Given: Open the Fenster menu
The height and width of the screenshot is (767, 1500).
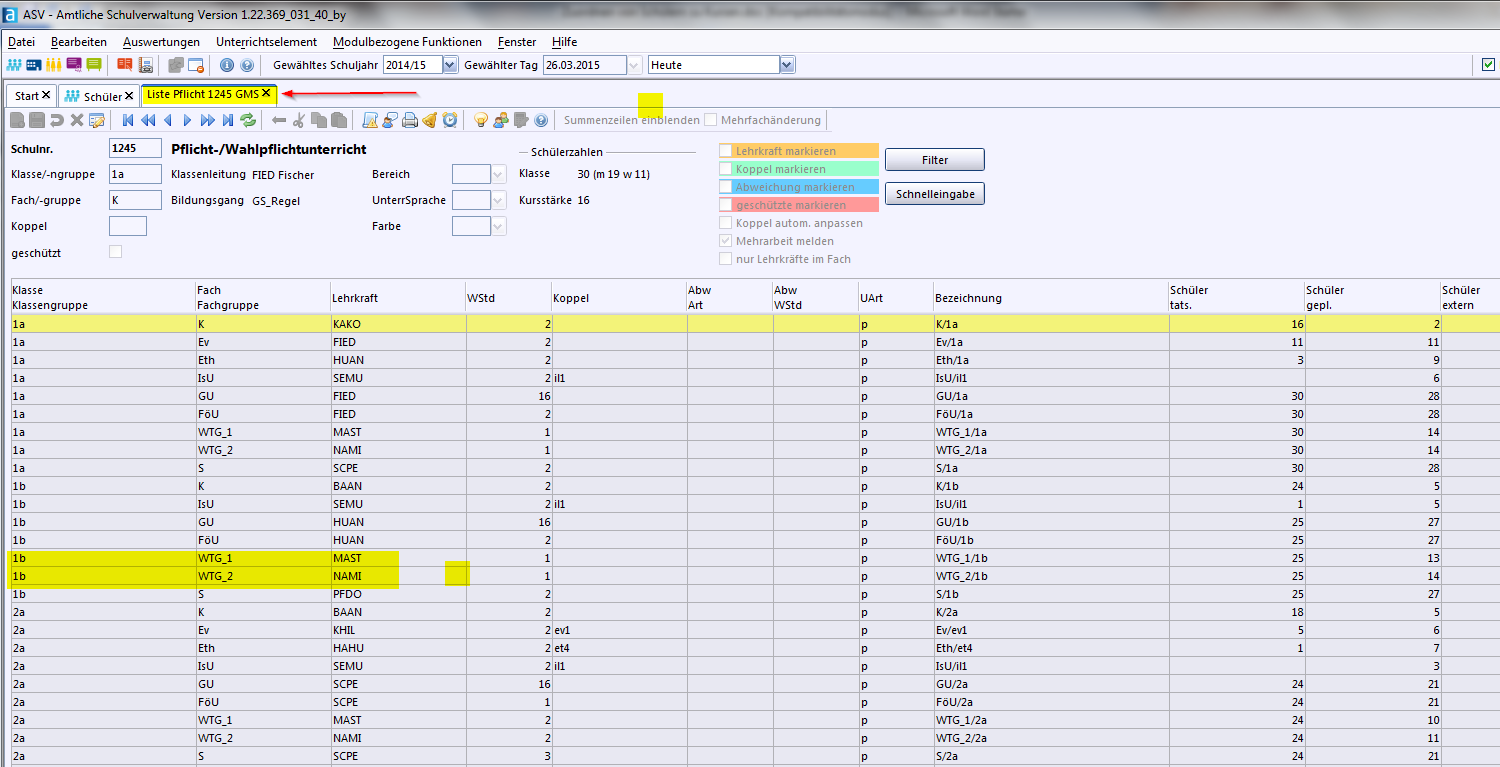Looking at the screenshot, I should click(517, 42).
